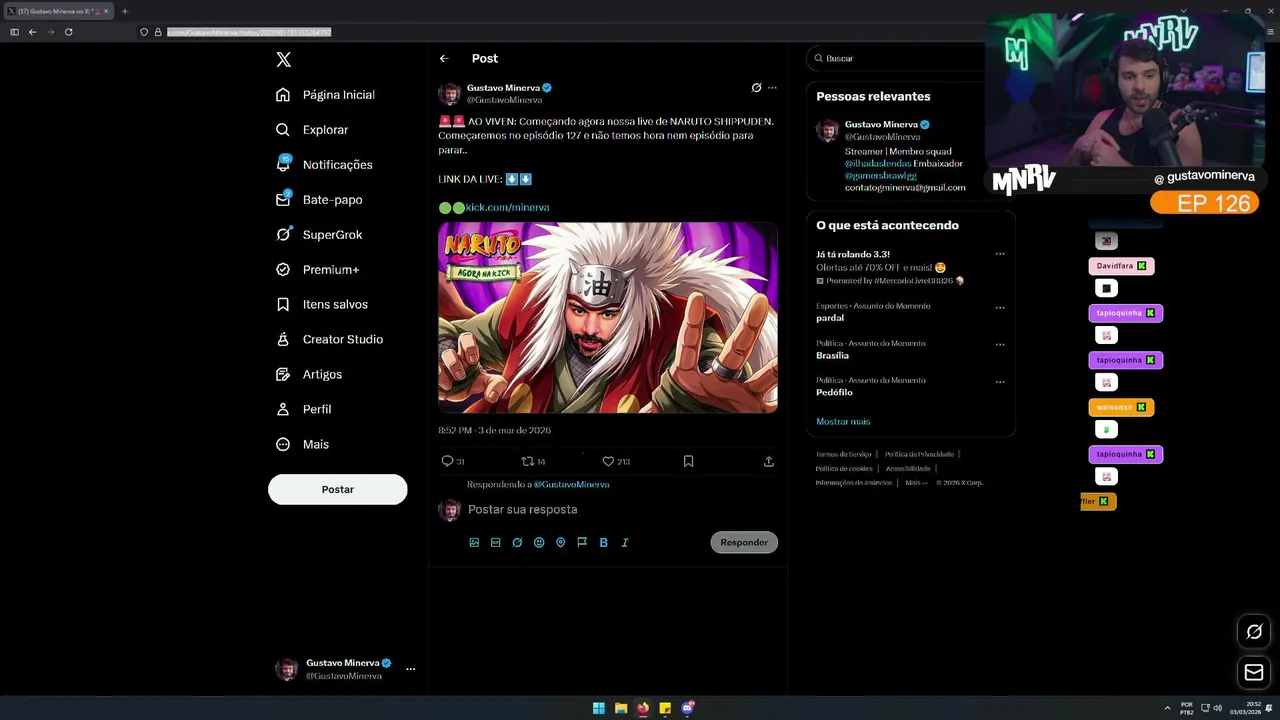Click the post author avatar
The width and height of the screenshot is (1280, 720).
click(x=450, y=94)
